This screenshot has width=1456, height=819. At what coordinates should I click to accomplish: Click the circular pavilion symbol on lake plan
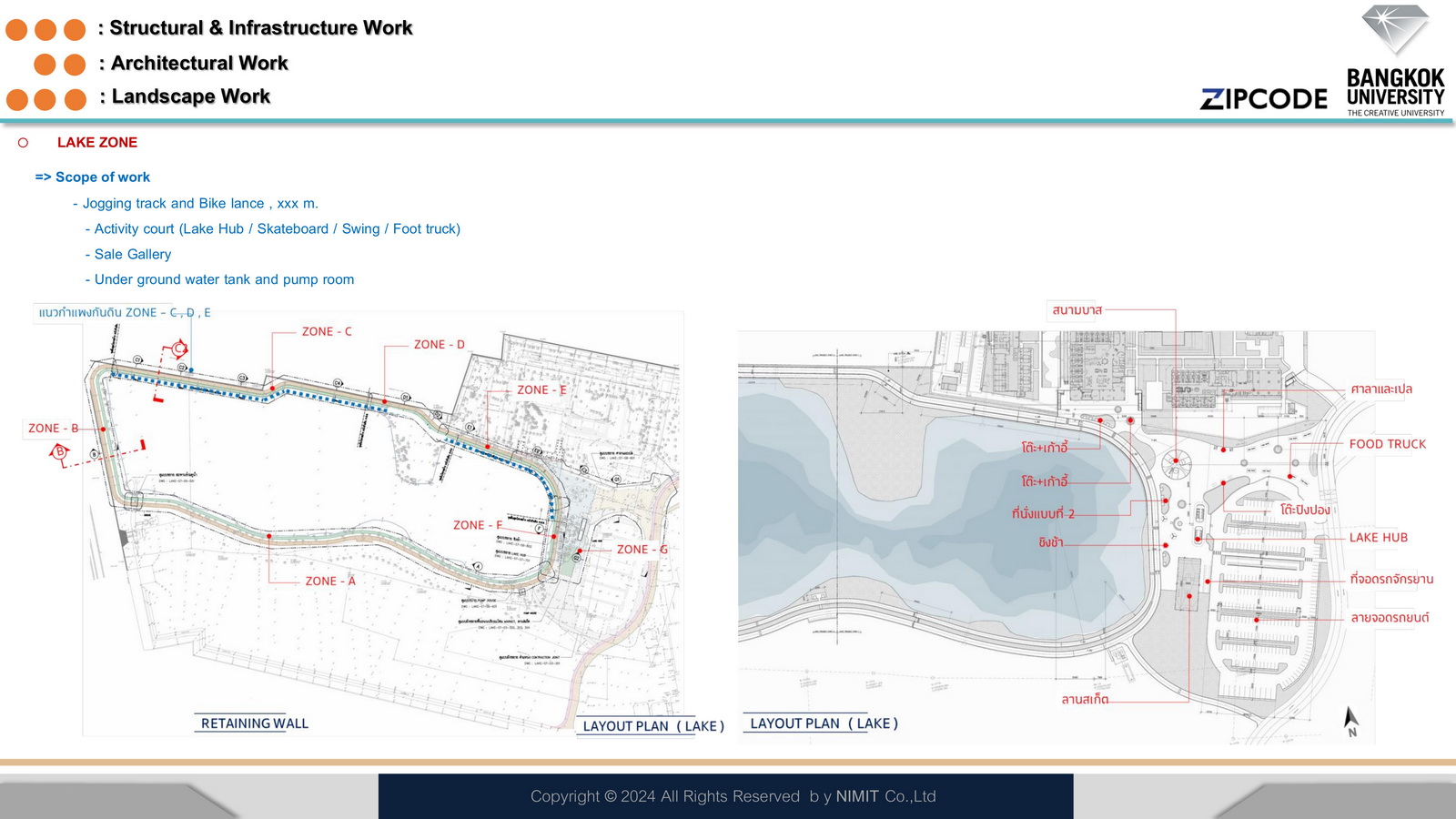(x=1176, y=463)
